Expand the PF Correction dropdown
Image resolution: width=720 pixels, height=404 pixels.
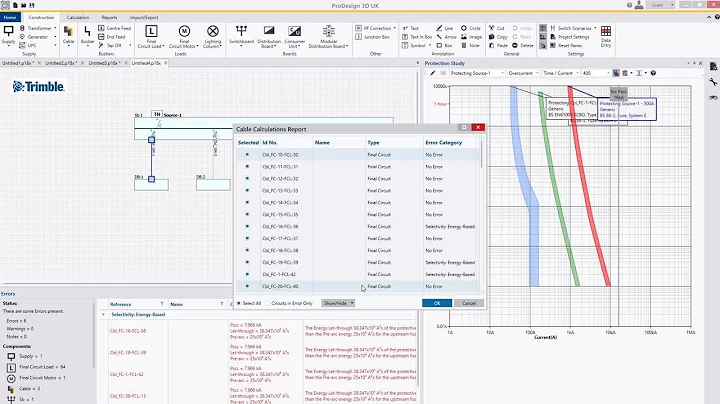tap(394, 28)
